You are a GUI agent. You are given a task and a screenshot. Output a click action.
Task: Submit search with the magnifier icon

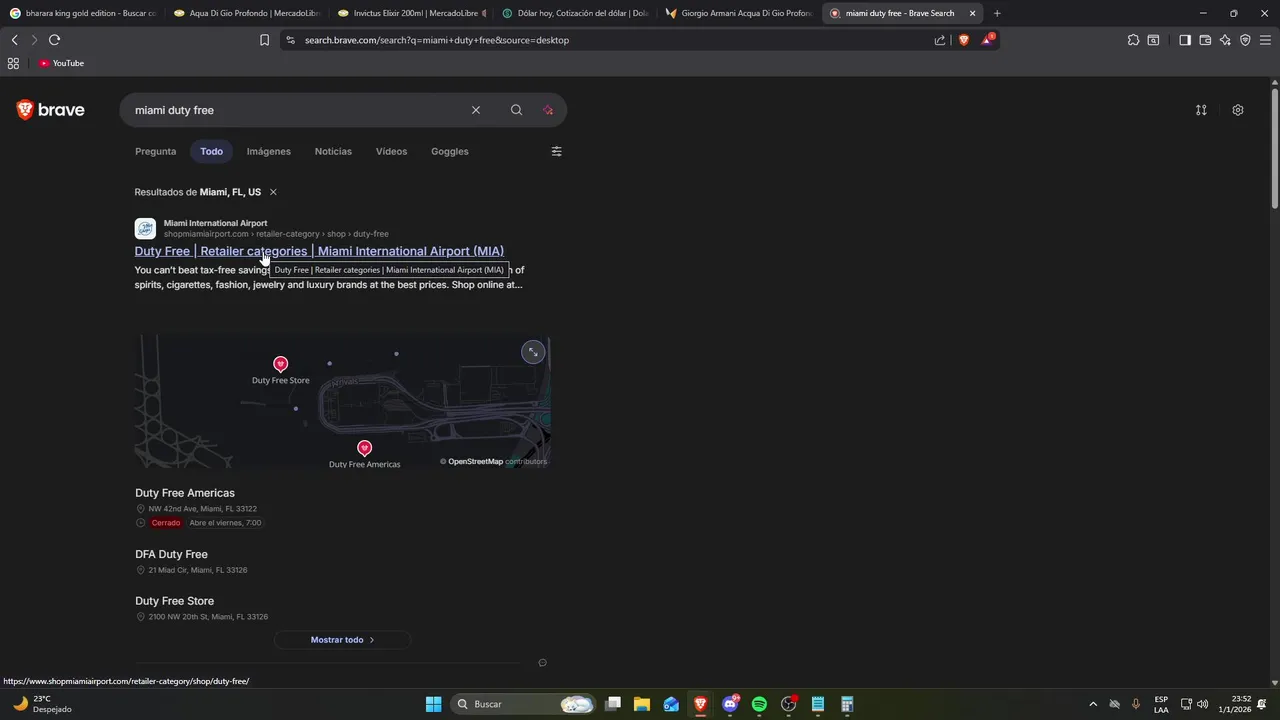click(516, 110)
